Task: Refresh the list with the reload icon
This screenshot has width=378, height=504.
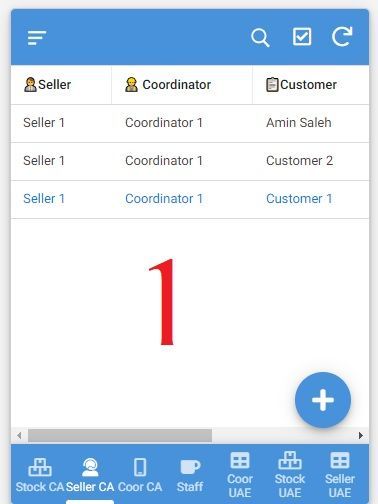Action: coord(342,36)
